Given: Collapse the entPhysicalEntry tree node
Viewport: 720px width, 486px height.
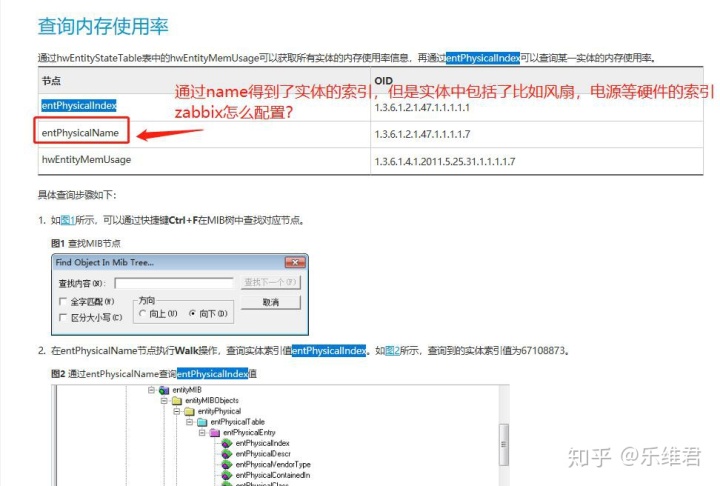Looking at the screenshot, I should tap(202, 433).
